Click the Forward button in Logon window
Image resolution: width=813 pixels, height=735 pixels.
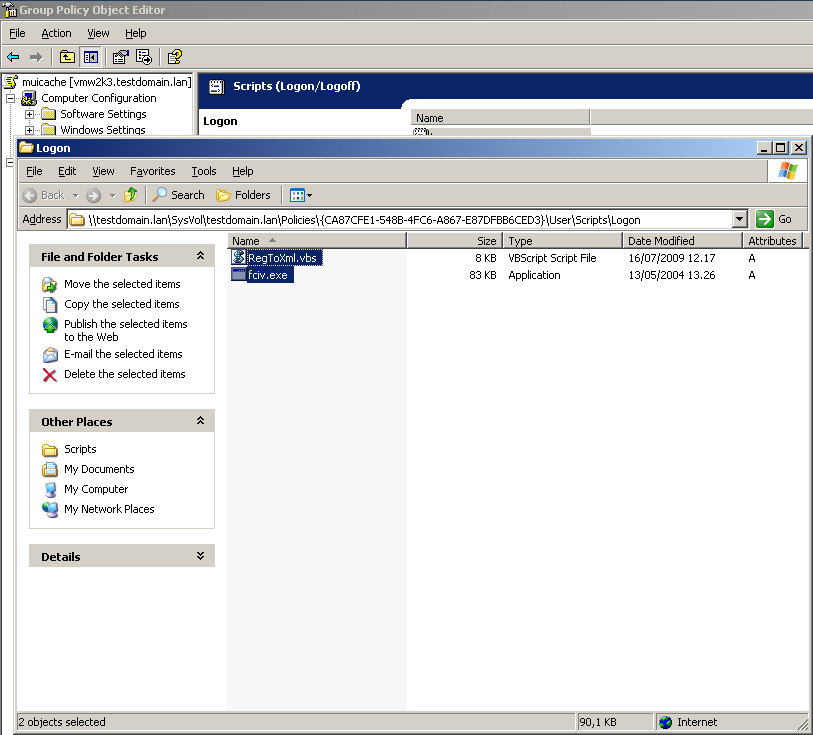click(93, 195)
